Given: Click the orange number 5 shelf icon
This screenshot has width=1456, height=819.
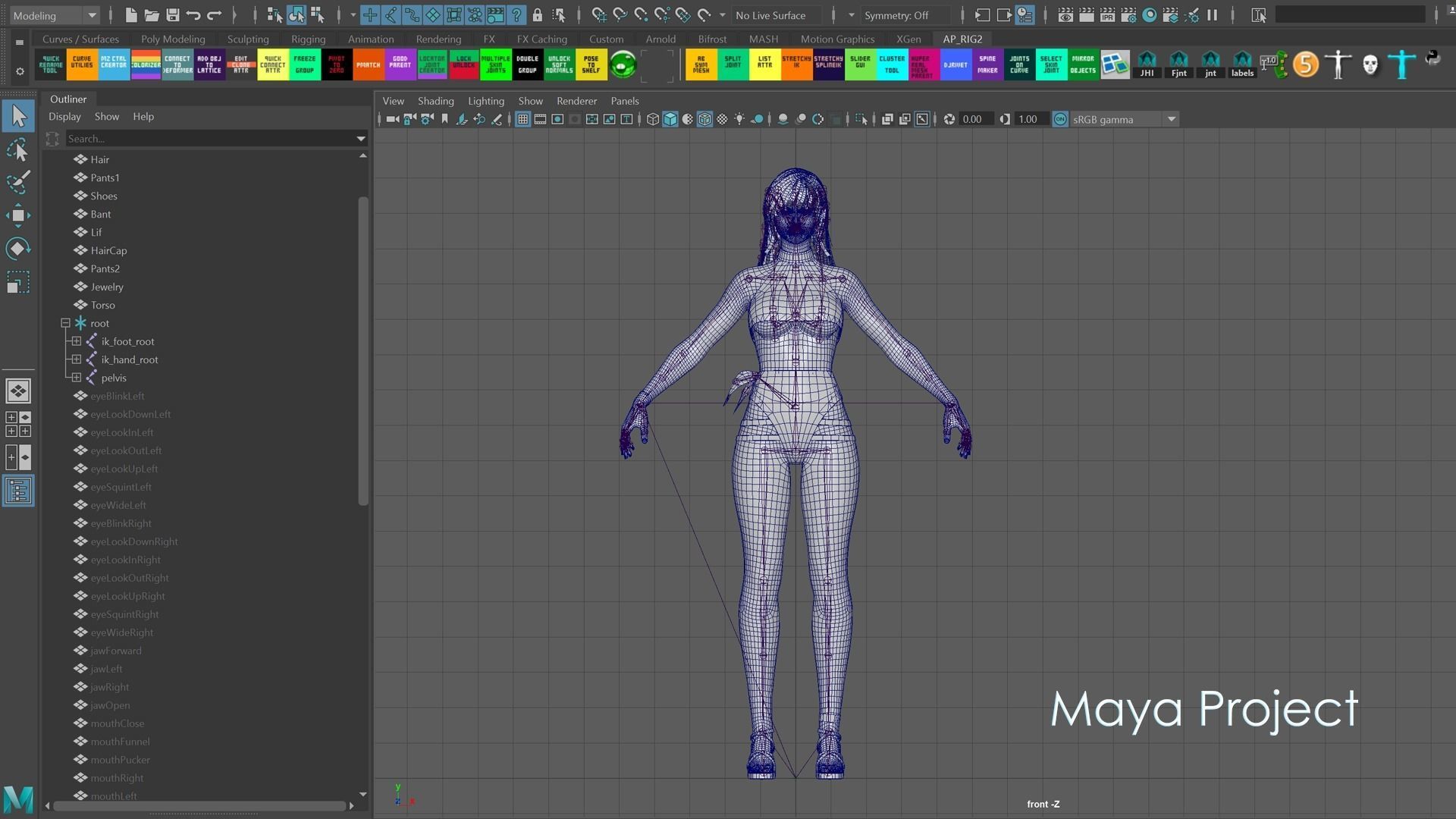Looking at the screenshot, I should pyautogui.click(x=1306, y=64).
